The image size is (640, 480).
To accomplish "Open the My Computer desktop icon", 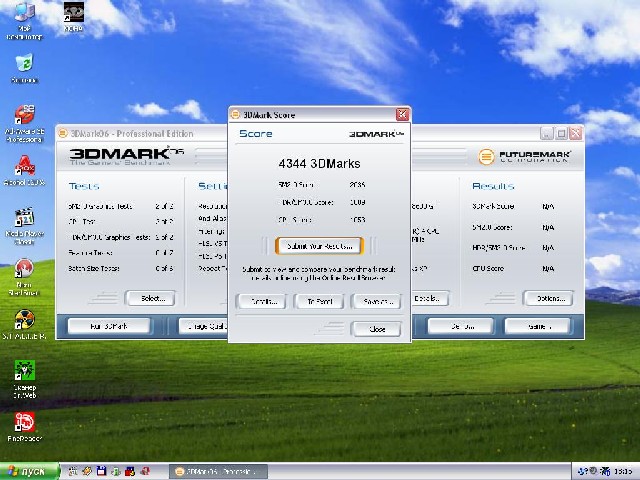I will 24,20.
